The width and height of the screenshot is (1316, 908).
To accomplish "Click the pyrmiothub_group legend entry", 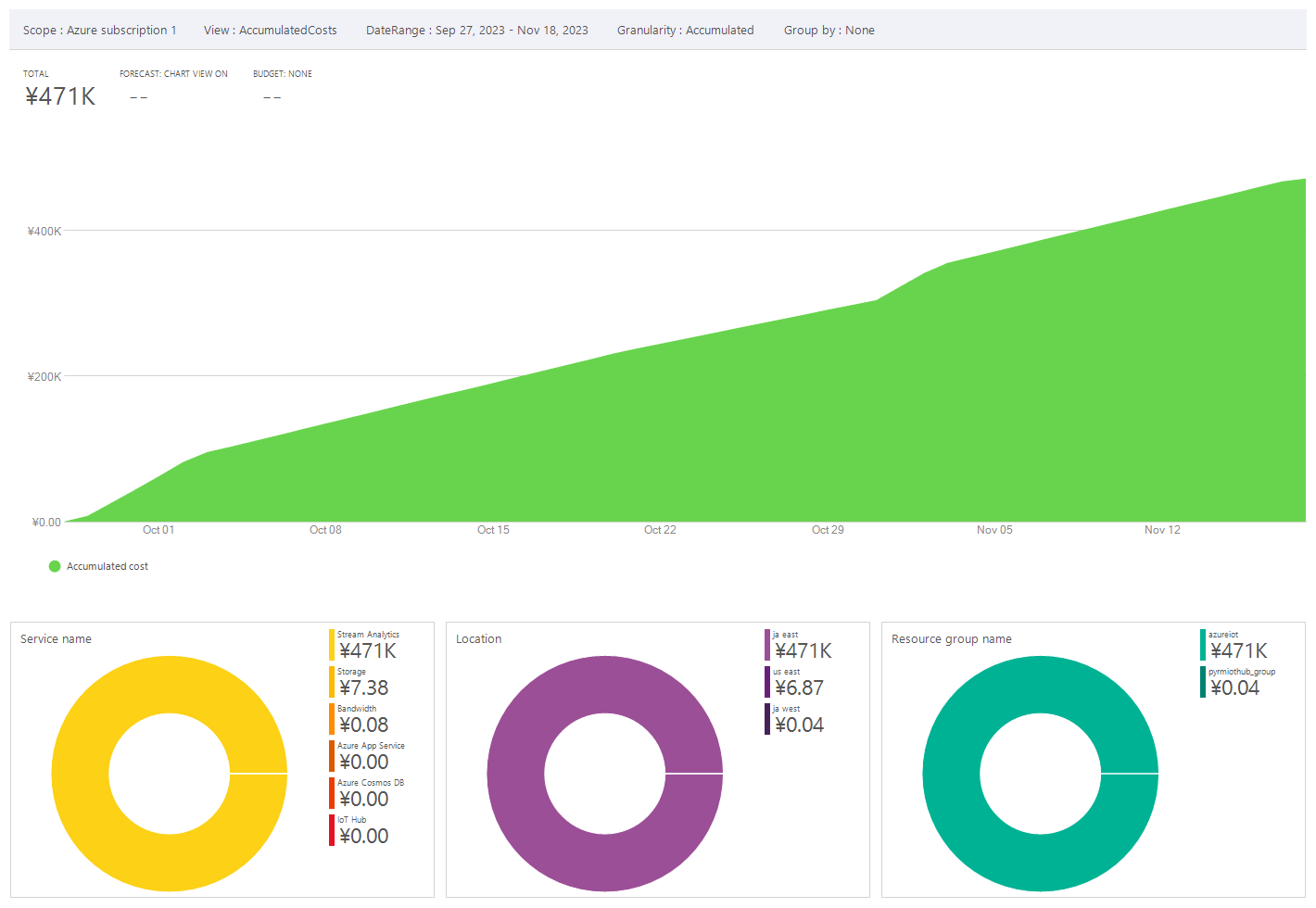I will [x=1239, y=683].
